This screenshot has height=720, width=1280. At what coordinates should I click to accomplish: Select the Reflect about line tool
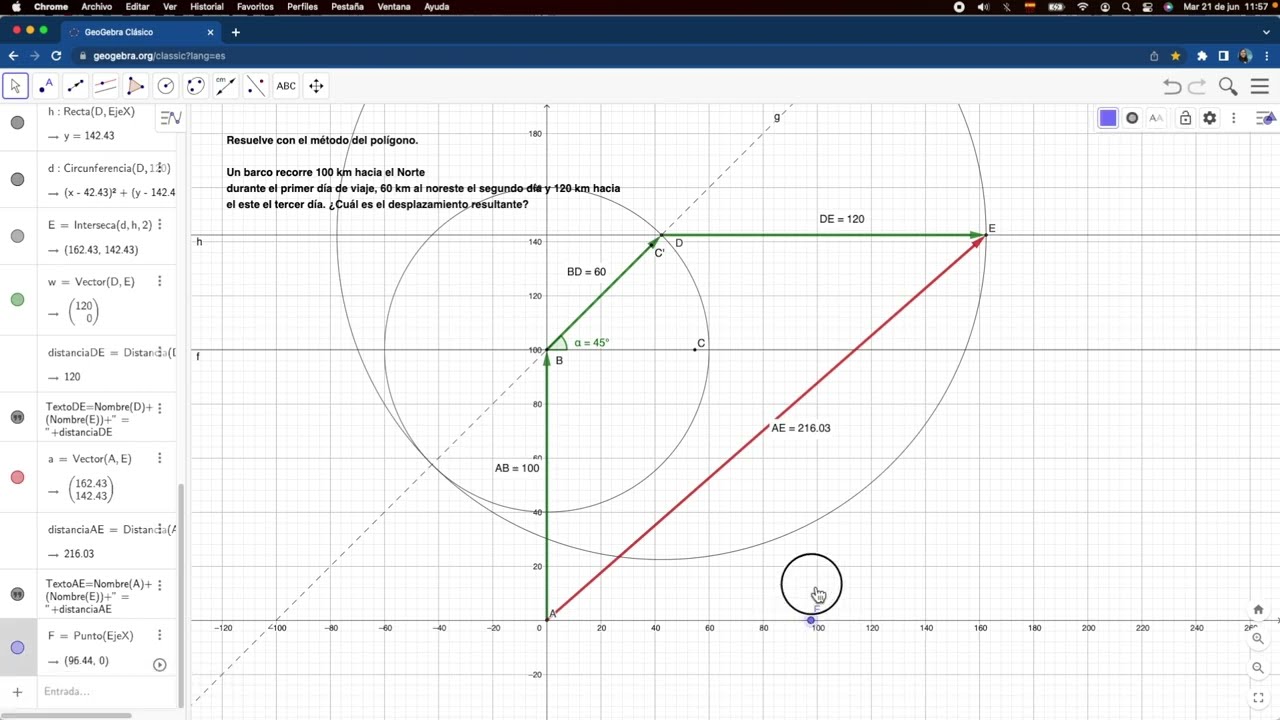click(256, 86)
